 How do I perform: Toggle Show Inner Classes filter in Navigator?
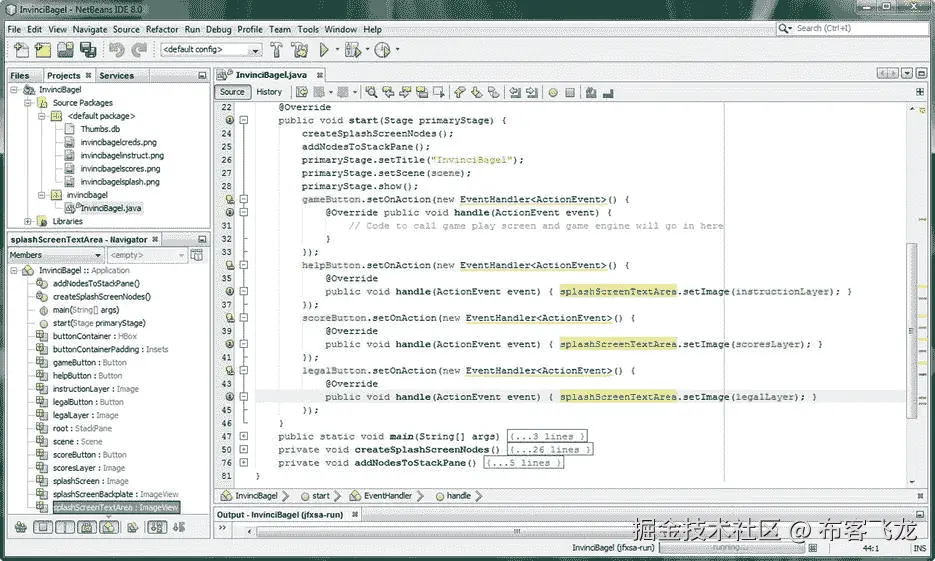tap(109, 527)
